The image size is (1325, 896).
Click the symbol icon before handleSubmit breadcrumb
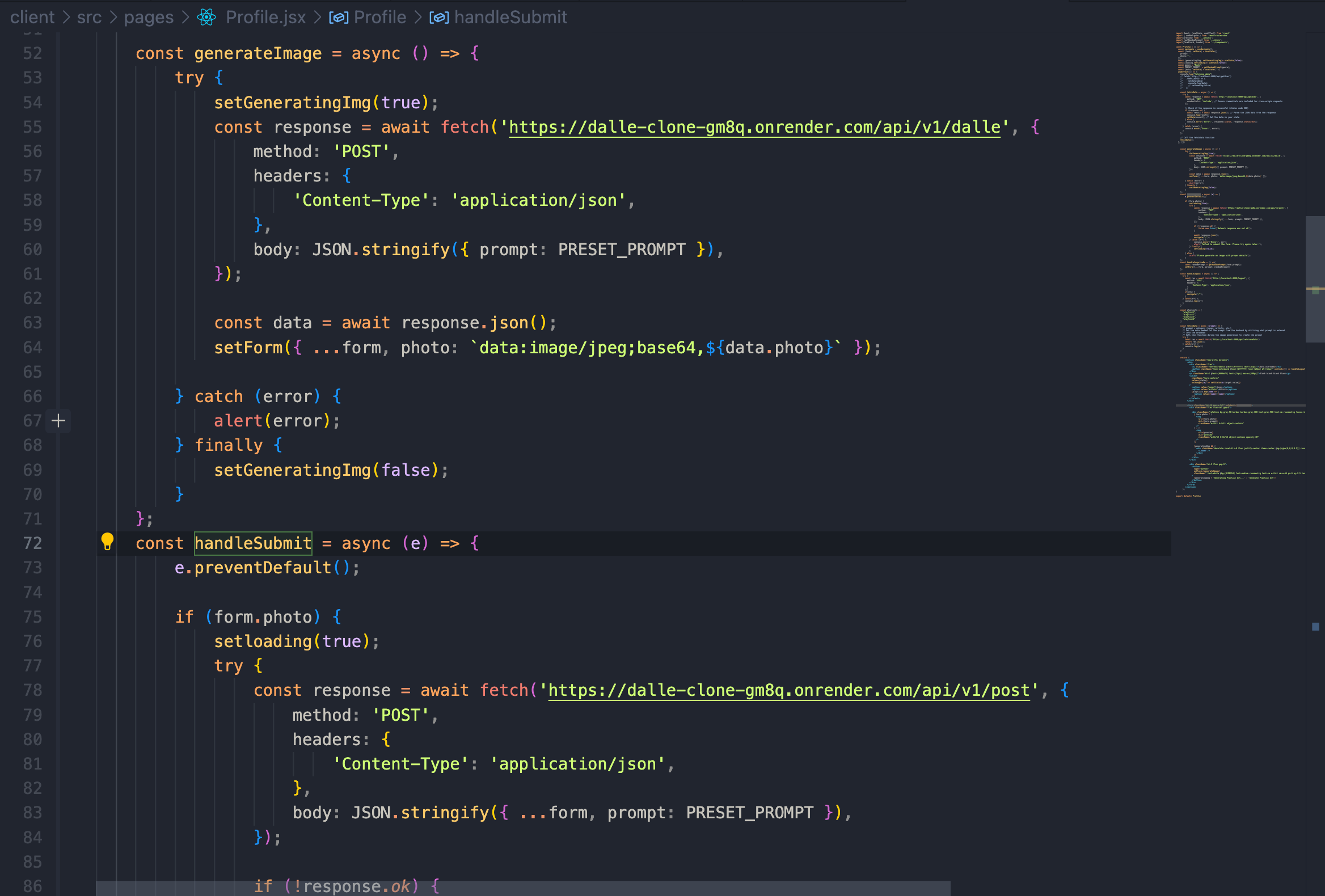(x=438, y=18)
